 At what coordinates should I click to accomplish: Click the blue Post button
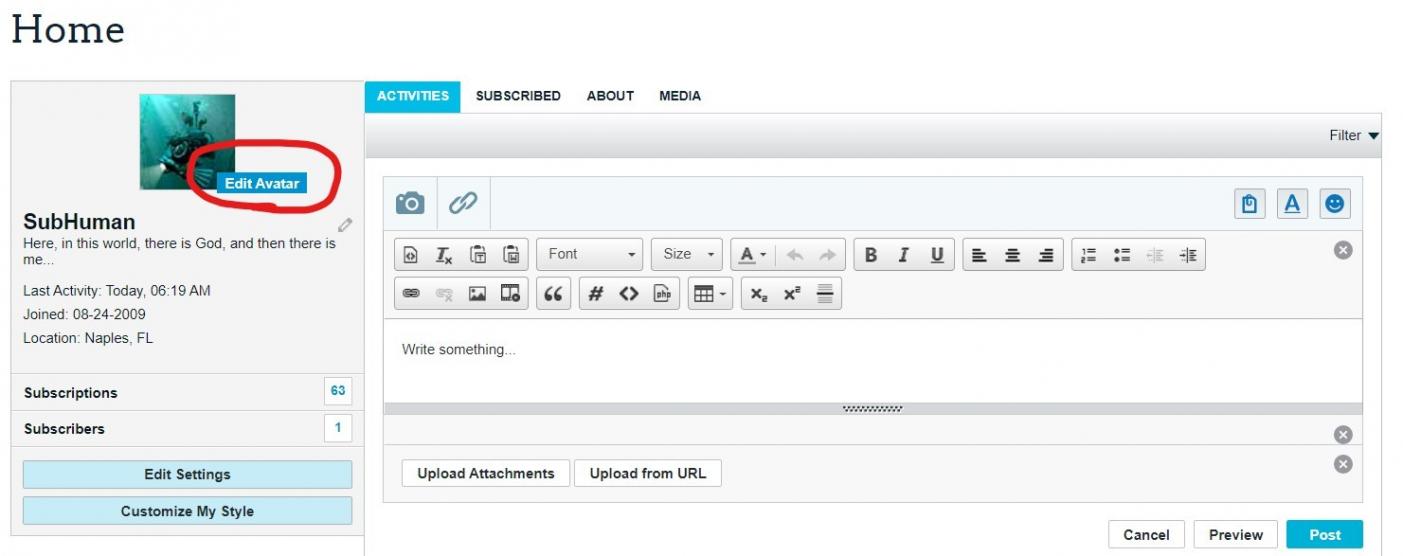[x=1324, y=535]
